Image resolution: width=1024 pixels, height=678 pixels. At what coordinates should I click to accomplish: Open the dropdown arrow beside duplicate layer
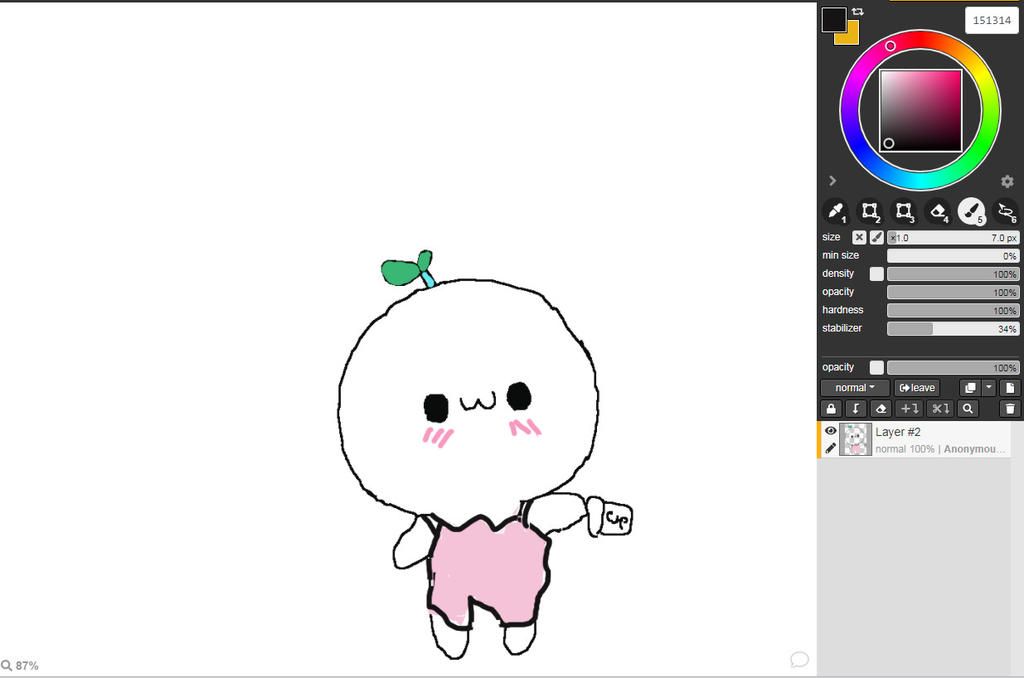(989, 388)
